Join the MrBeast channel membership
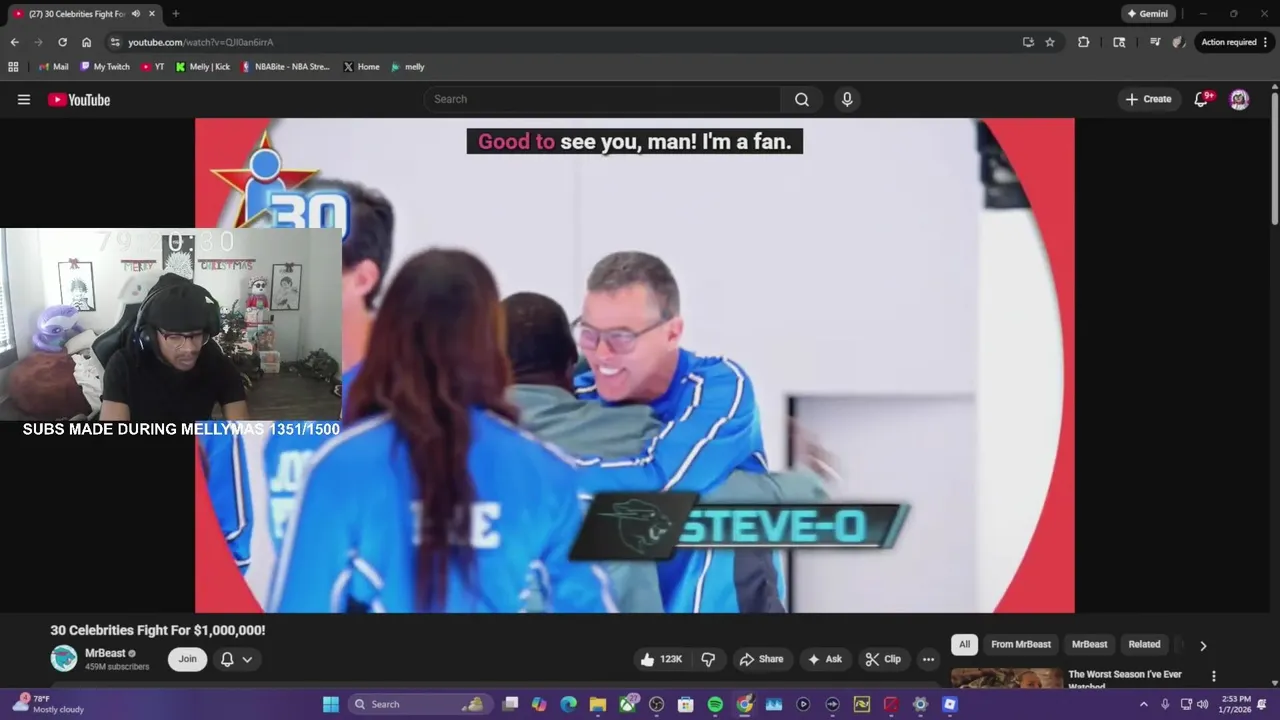Screen dimensions: 1280x720 coord(187,659)
